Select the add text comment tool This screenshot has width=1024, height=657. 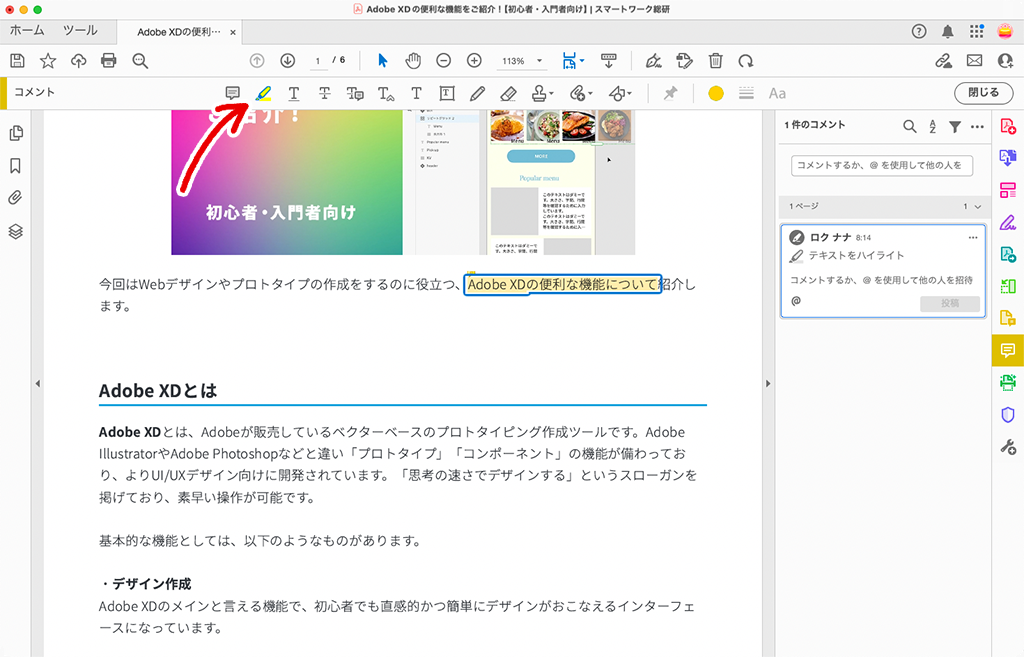pos(416,93)
